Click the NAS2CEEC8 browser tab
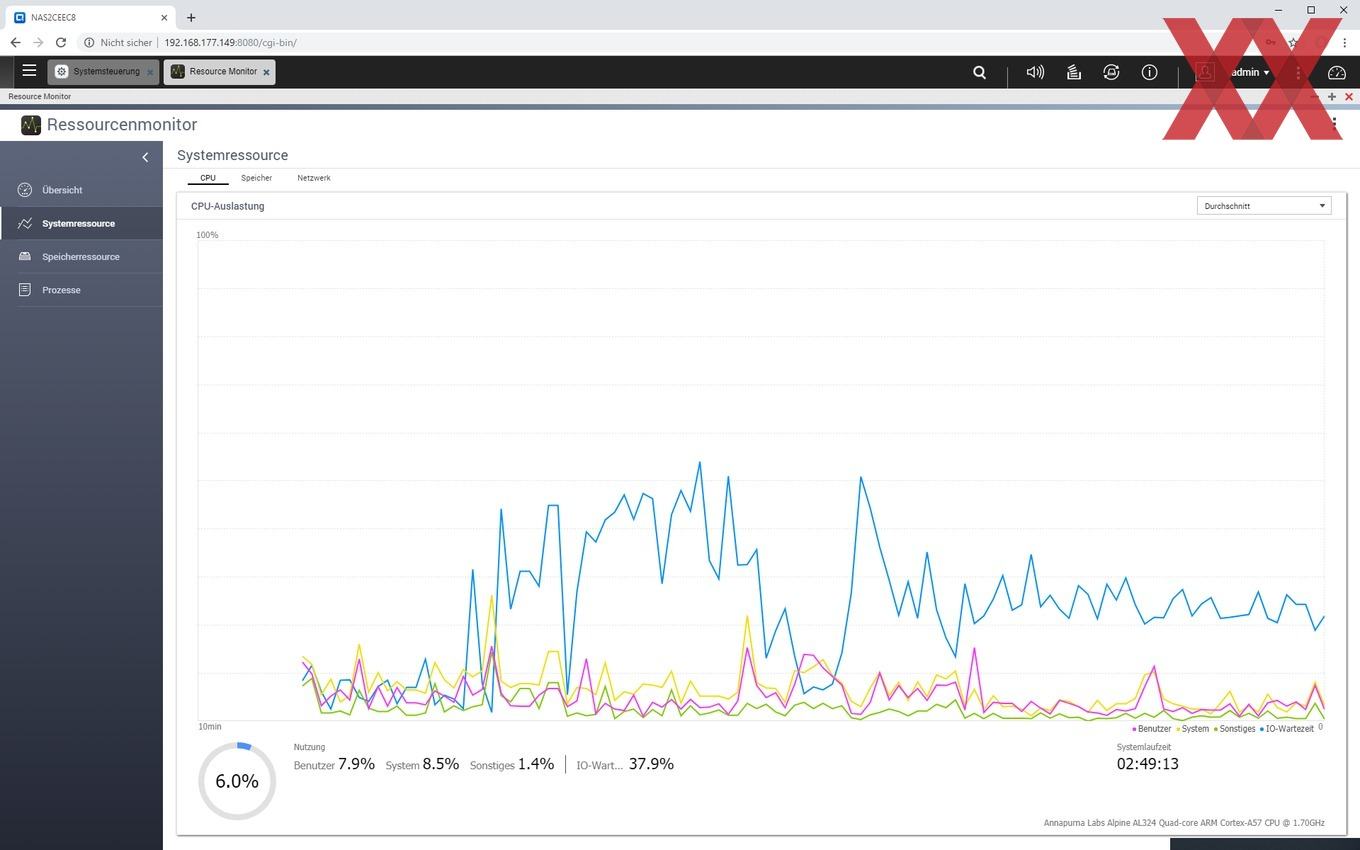The height and width of the screenshot is (850, 1360). (x=91, y=17)
